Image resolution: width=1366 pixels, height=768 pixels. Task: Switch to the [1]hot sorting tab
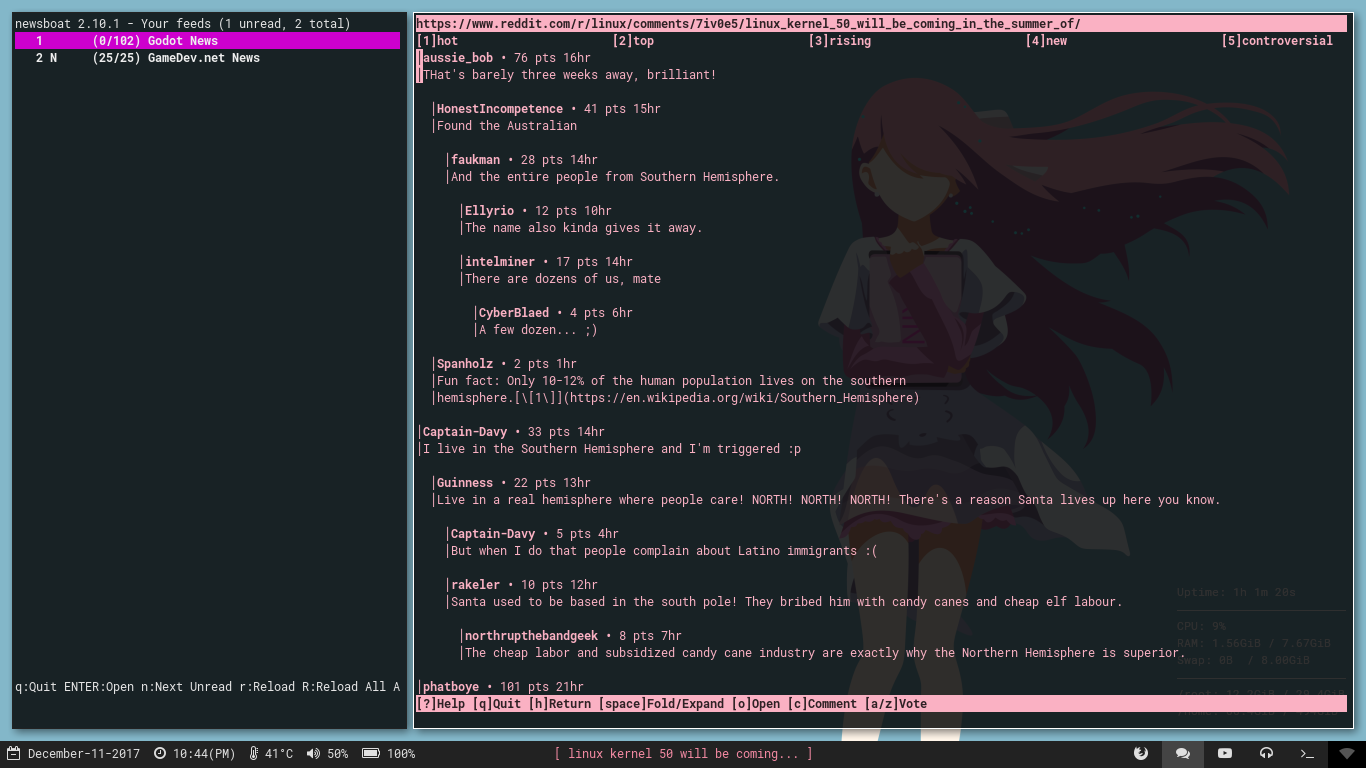click(x=437, y=41)
